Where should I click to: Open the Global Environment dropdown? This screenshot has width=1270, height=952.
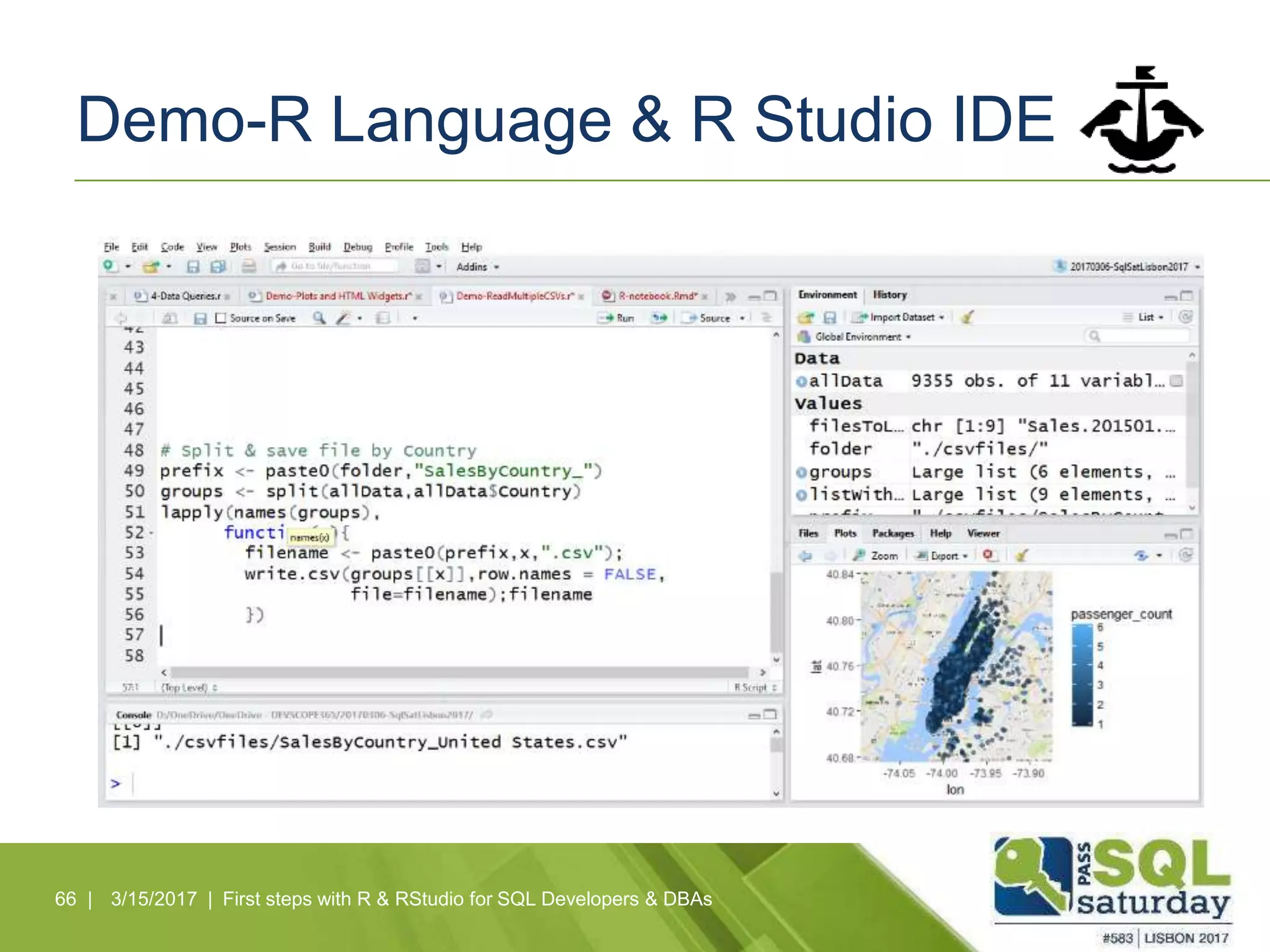coord(855,337)
